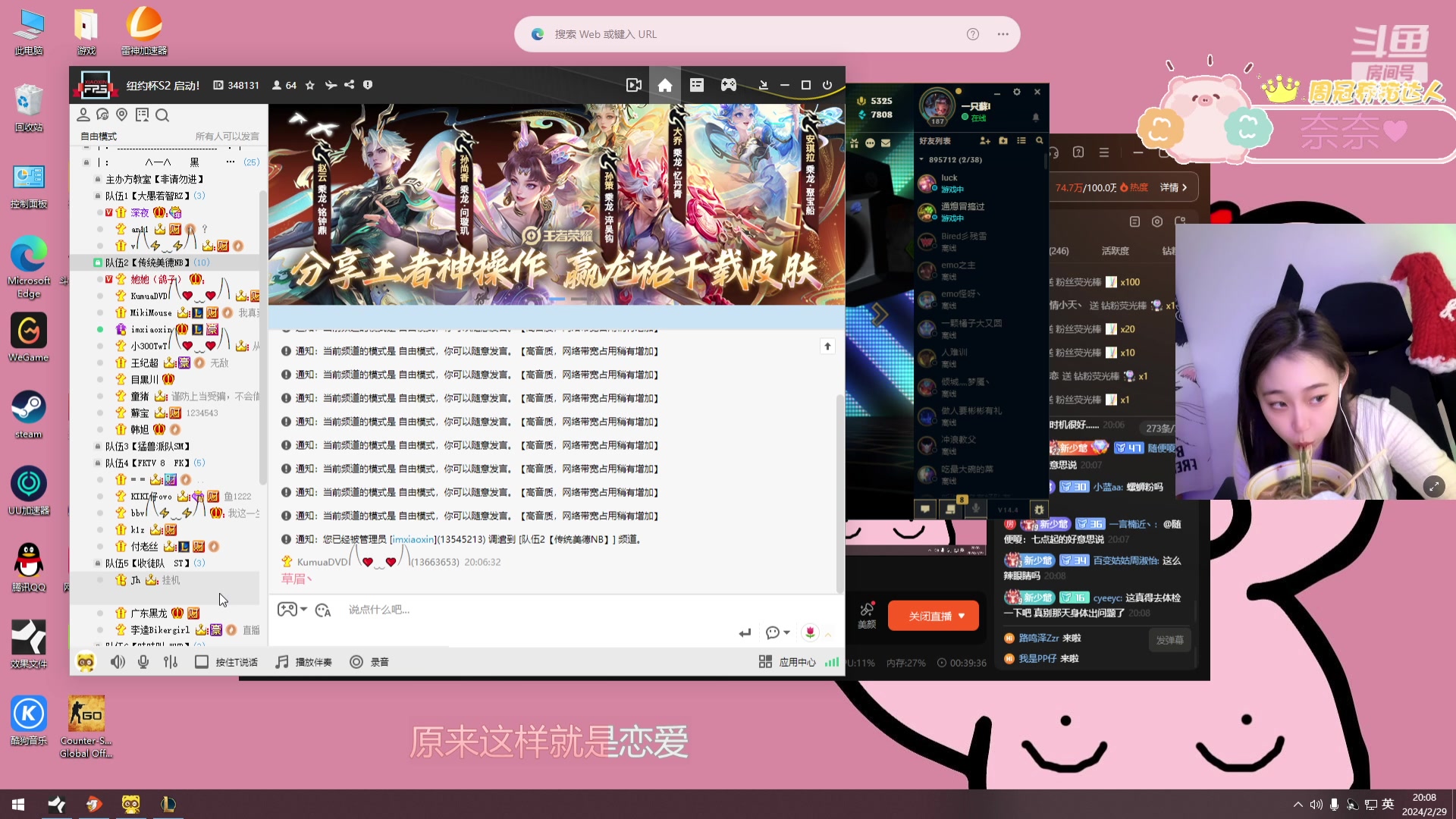Open the add-friend icon in the LoL friend list

[x=984, y=141]
